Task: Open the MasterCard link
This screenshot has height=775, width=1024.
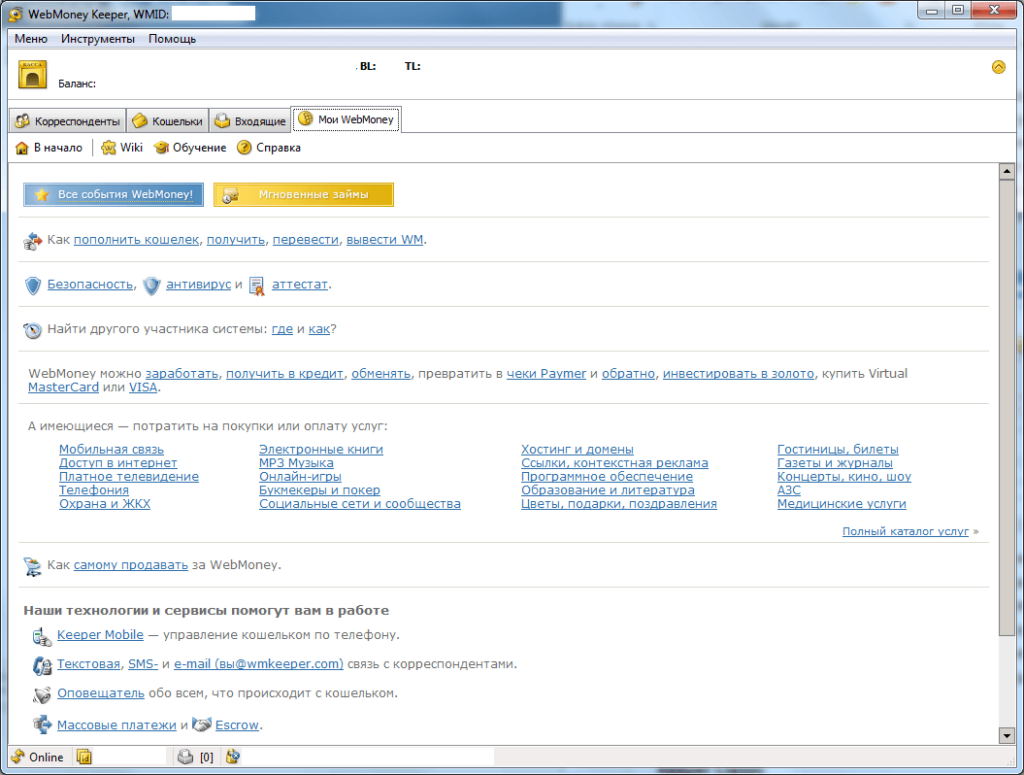Action: [63, 387]
